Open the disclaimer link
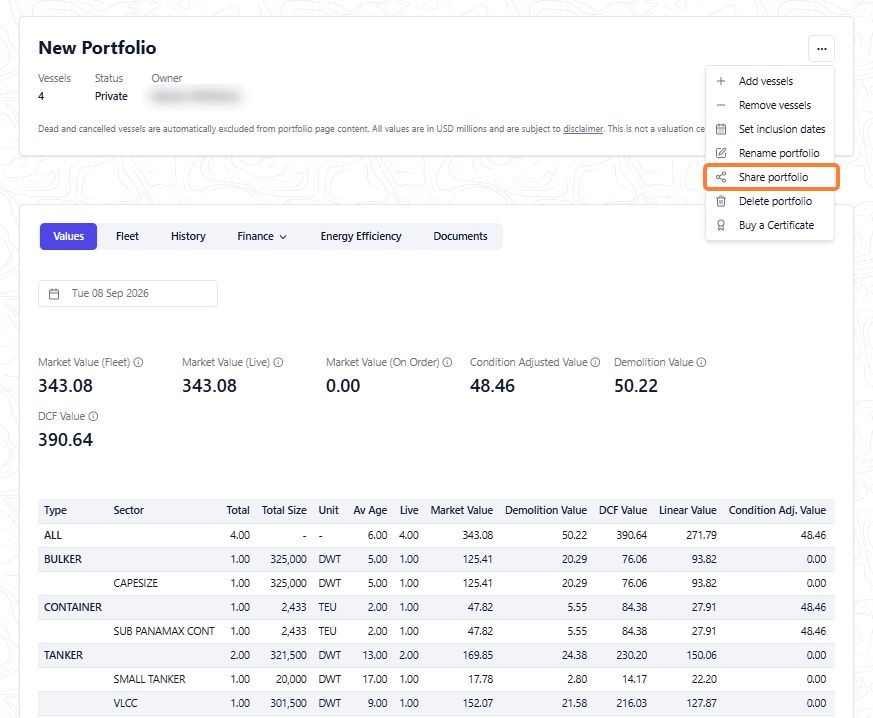873x718 pixels. pyautogui.click(x=583, y=129)
